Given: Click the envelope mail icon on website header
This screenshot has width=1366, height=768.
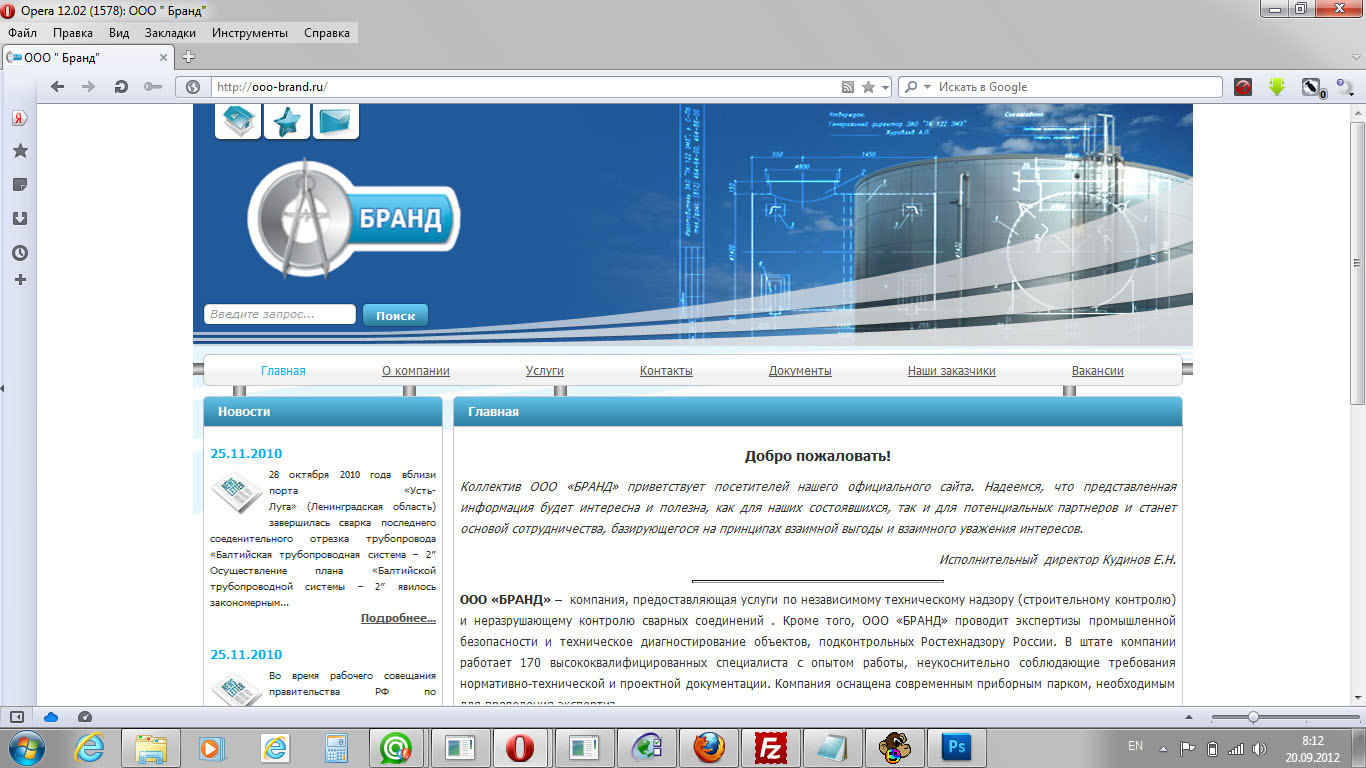Looking at the screenshot, I should (x=336, y=121).
